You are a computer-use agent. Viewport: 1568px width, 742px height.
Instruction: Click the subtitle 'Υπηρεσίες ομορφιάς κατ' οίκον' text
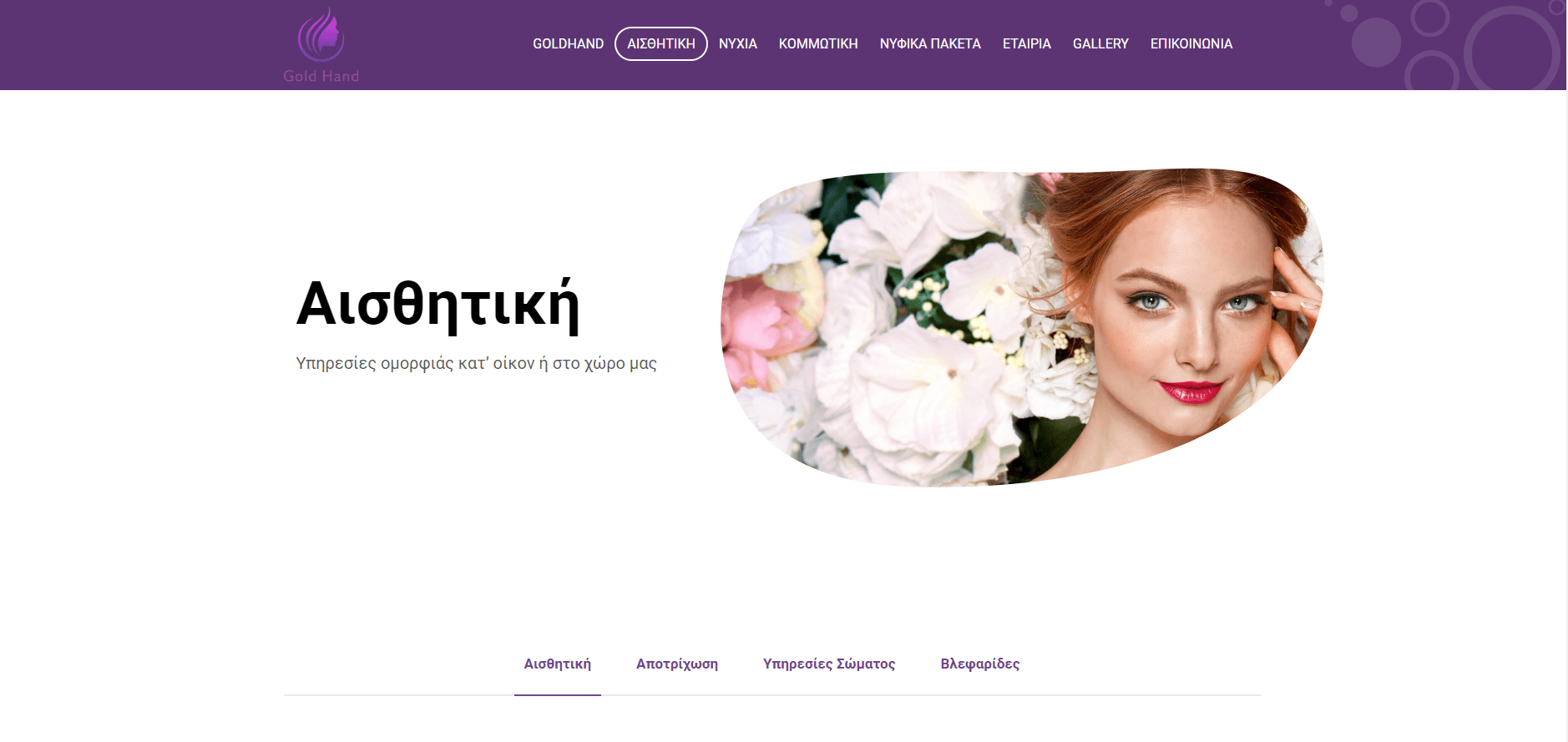click(x=476, y=364)
